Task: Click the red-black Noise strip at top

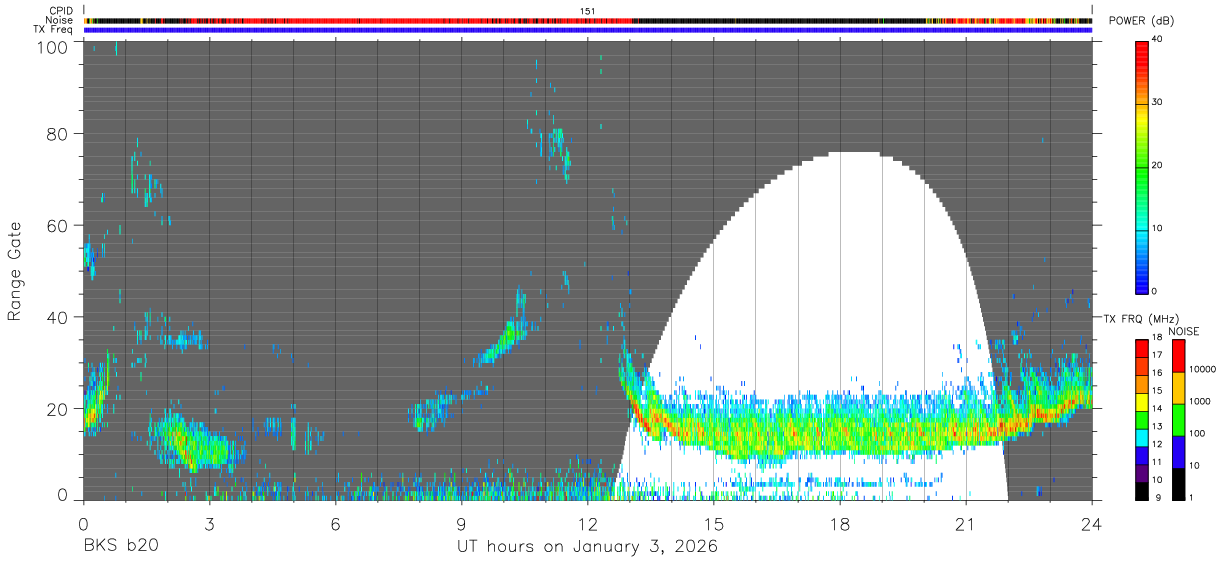Action: [x=588, y=20]
